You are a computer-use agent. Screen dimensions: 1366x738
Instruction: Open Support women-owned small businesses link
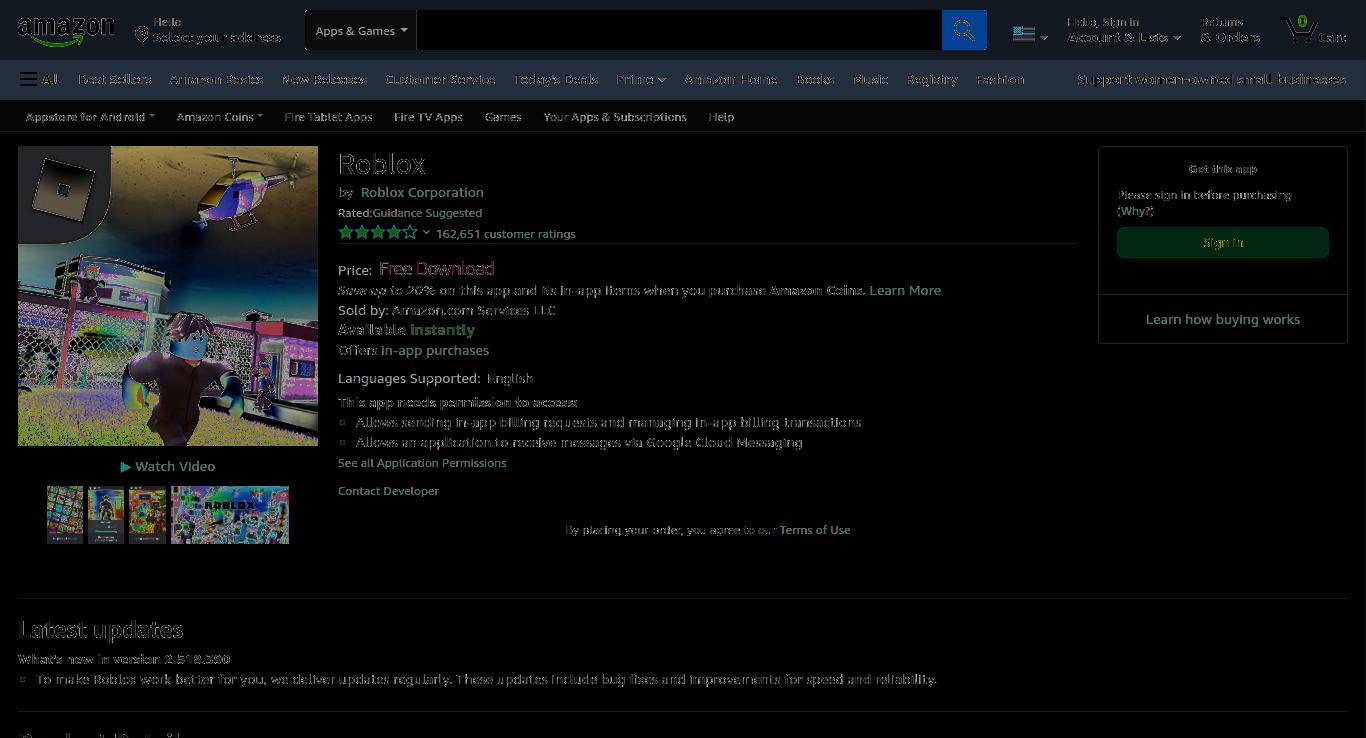[1211, 79]
